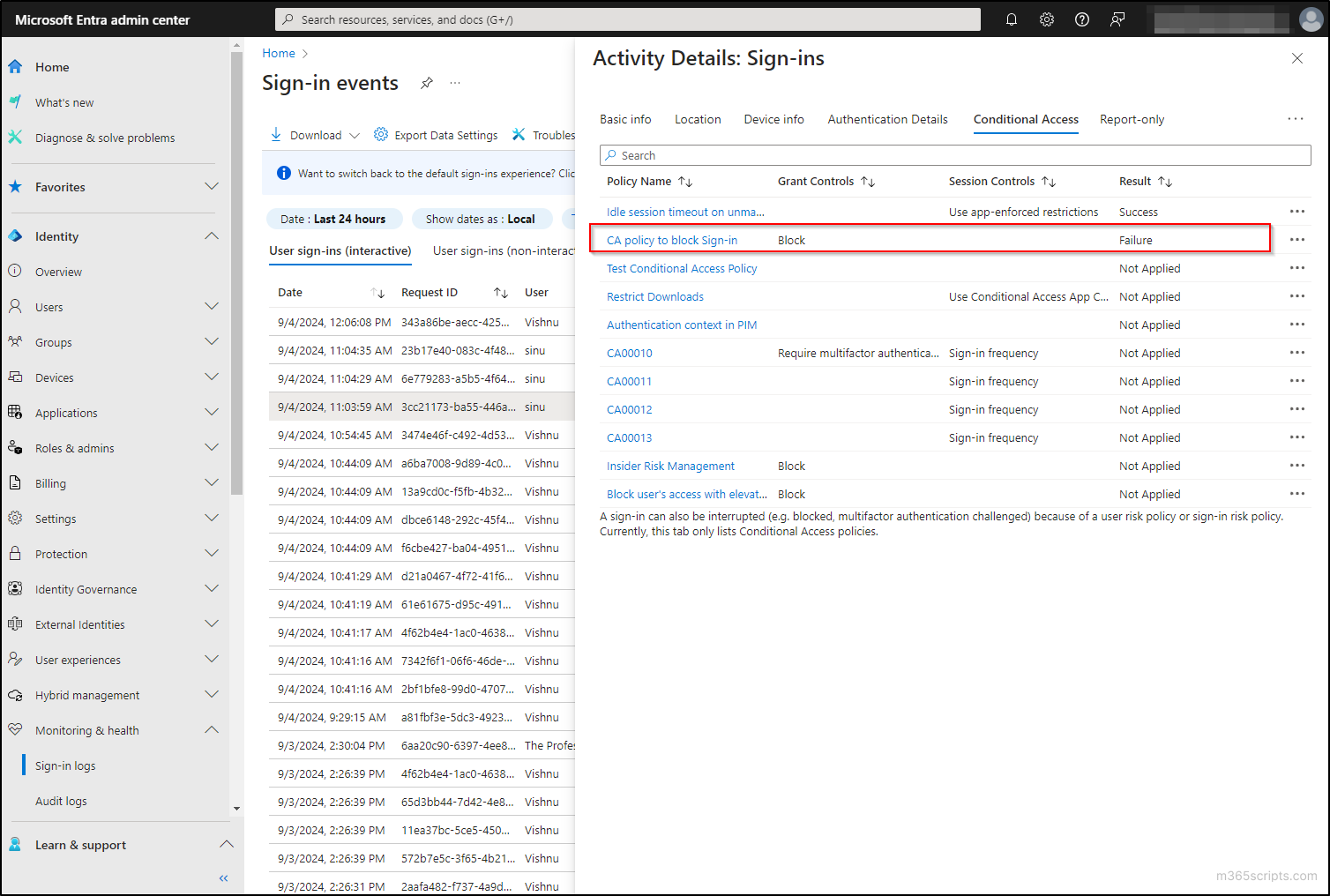Open the Download dropdown

click(314, 135)
